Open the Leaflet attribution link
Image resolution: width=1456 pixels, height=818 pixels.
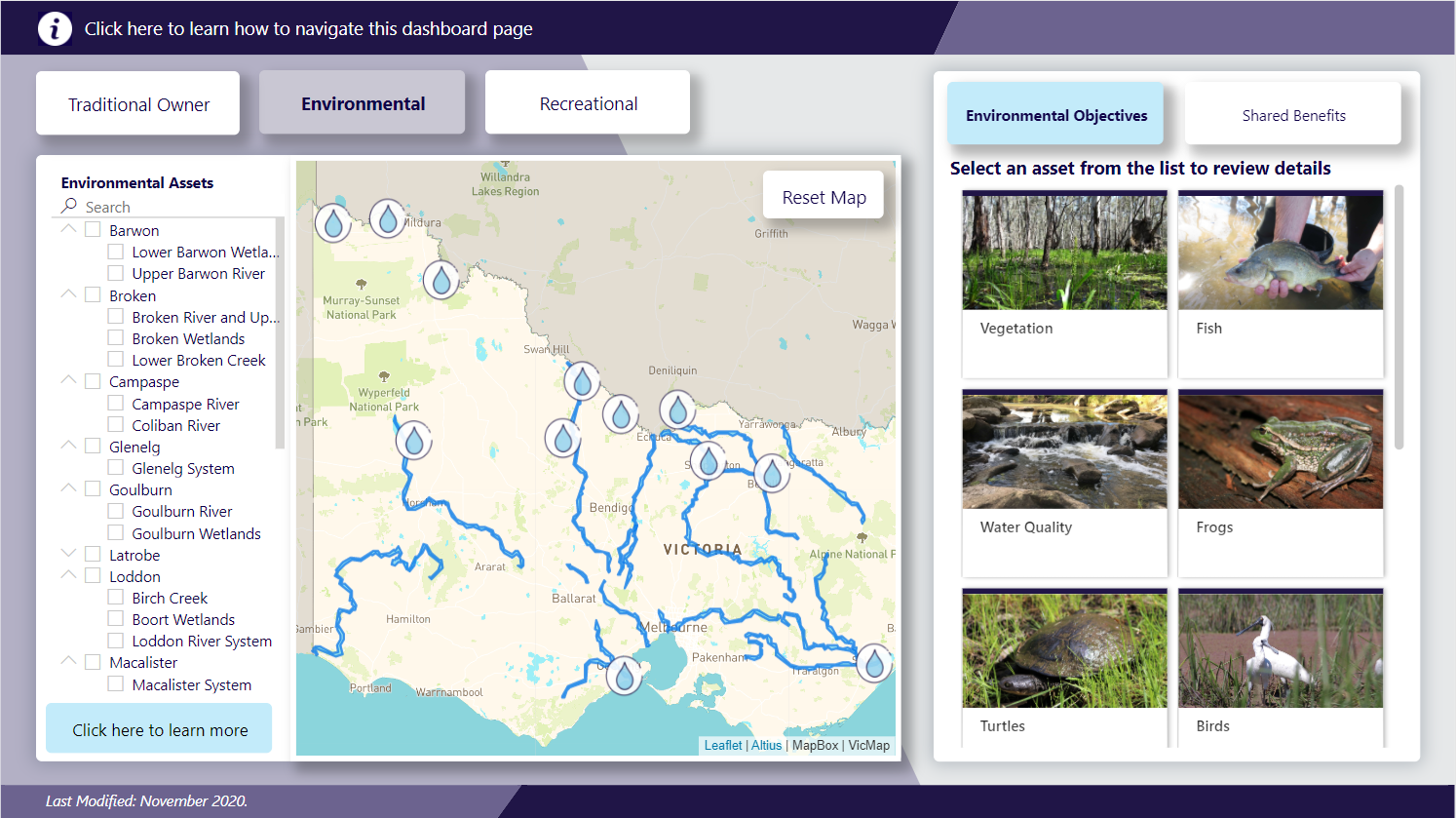(x=723, y=745)
